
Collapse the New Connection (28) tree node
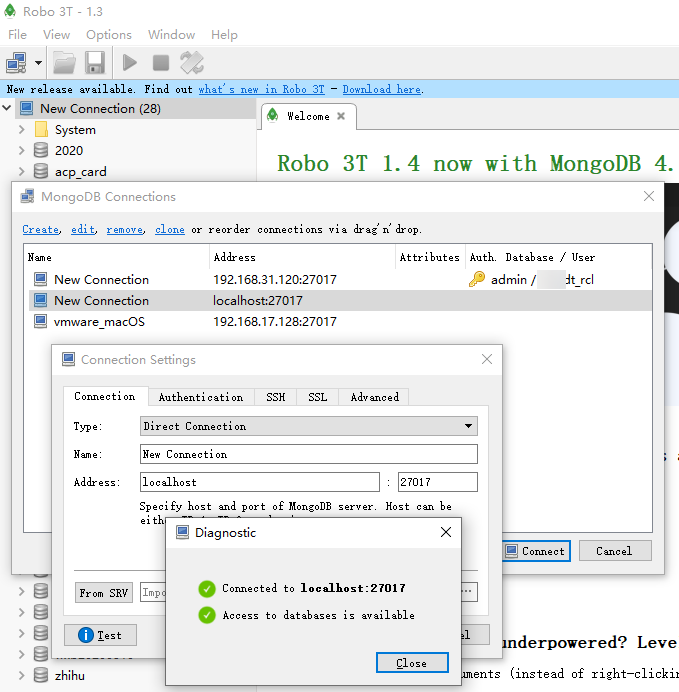click(7, 108)
